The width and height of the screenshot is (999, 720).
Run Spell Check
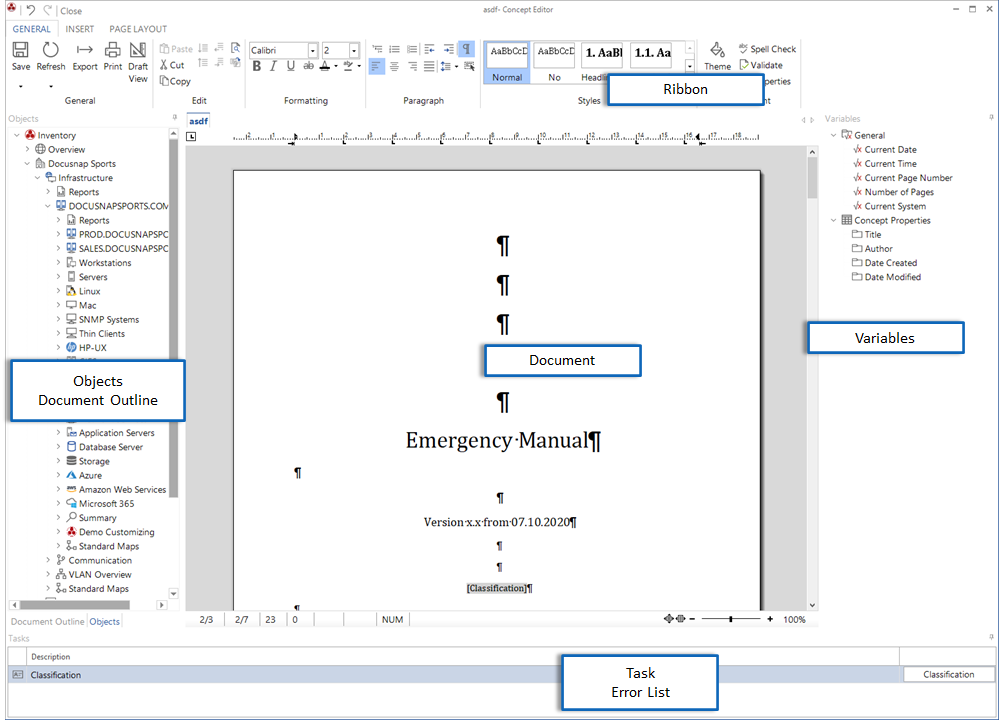click(767, 49)
